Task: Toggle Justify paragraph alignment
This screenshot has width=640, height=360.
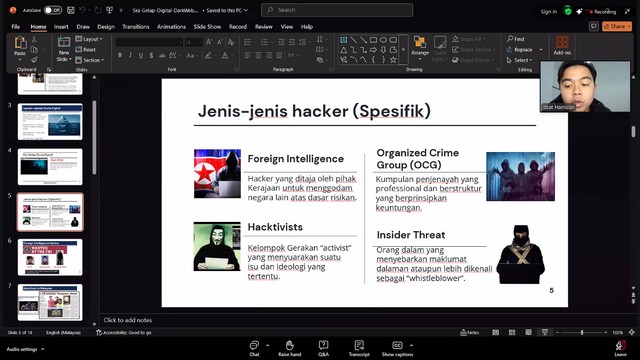Action: [x=280, y=55]
